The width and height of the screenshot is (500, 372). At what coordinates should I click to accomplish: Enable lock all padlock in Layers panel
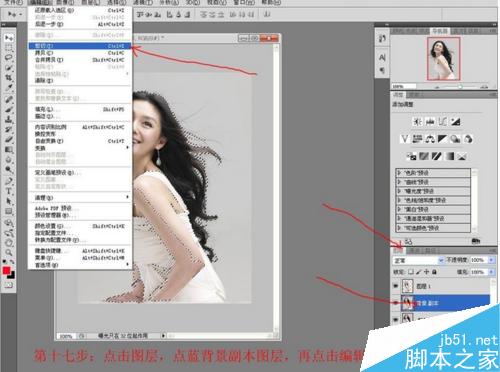434,272
